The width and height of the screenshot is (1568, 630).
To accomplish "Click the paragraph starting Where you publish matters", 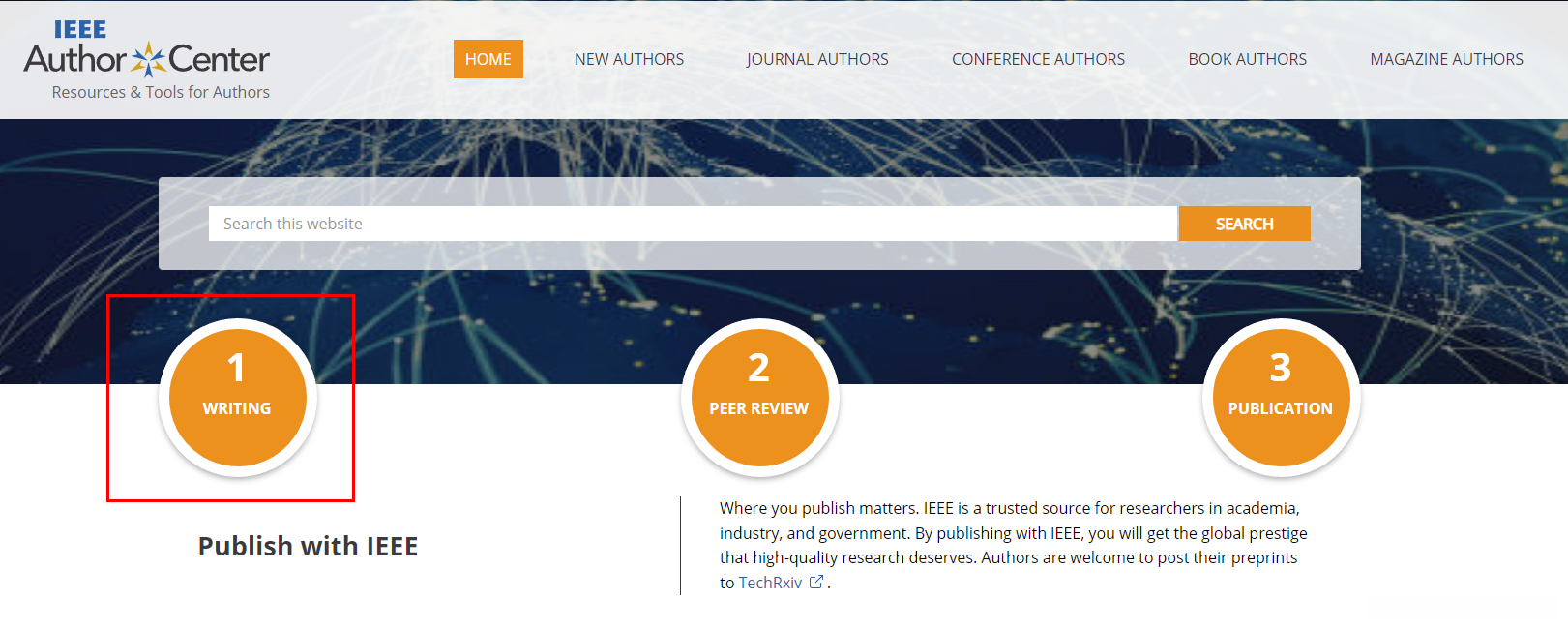I will click(x=1013, y=545).
